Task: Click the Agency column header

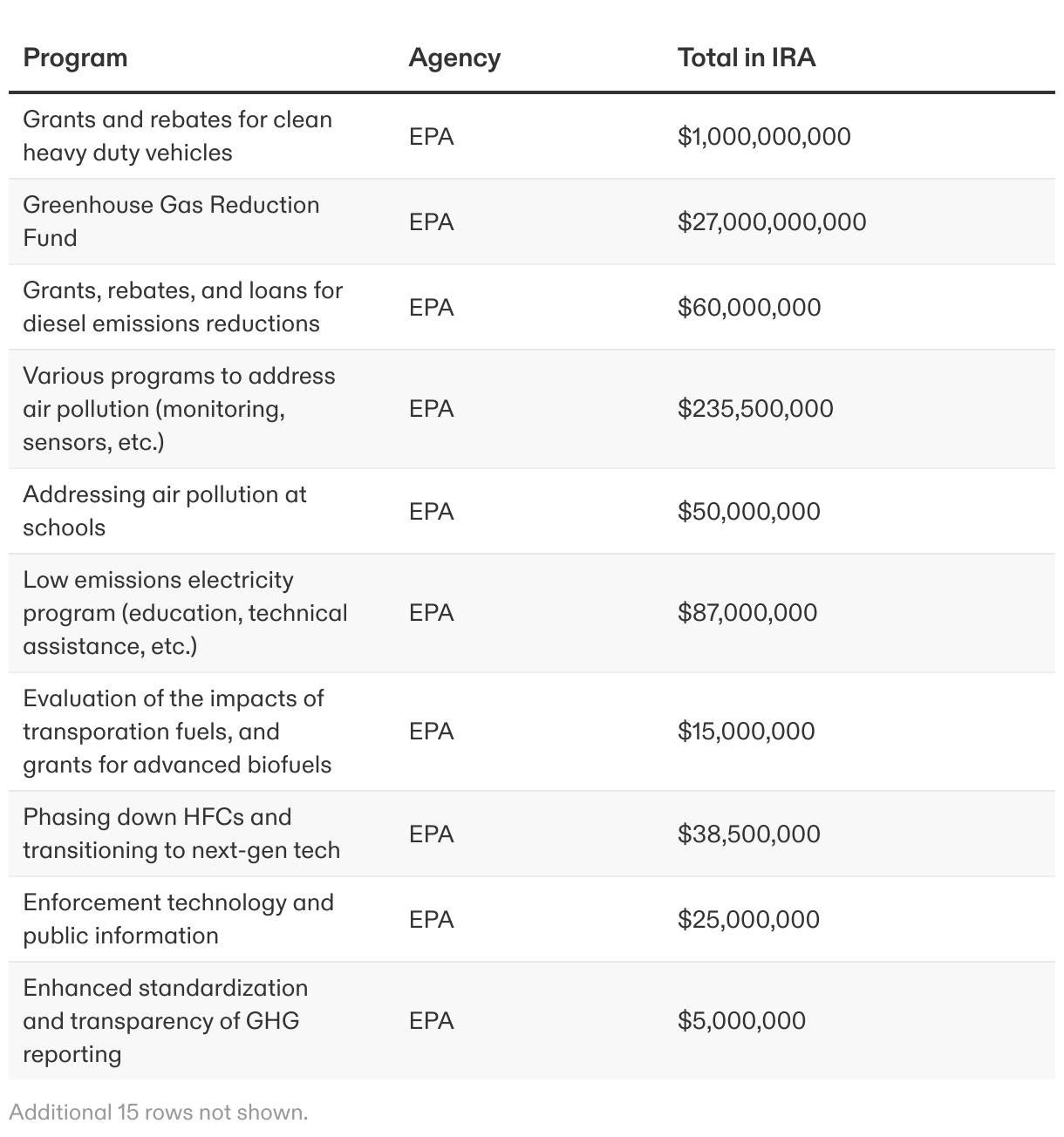Action: [454, 58]
